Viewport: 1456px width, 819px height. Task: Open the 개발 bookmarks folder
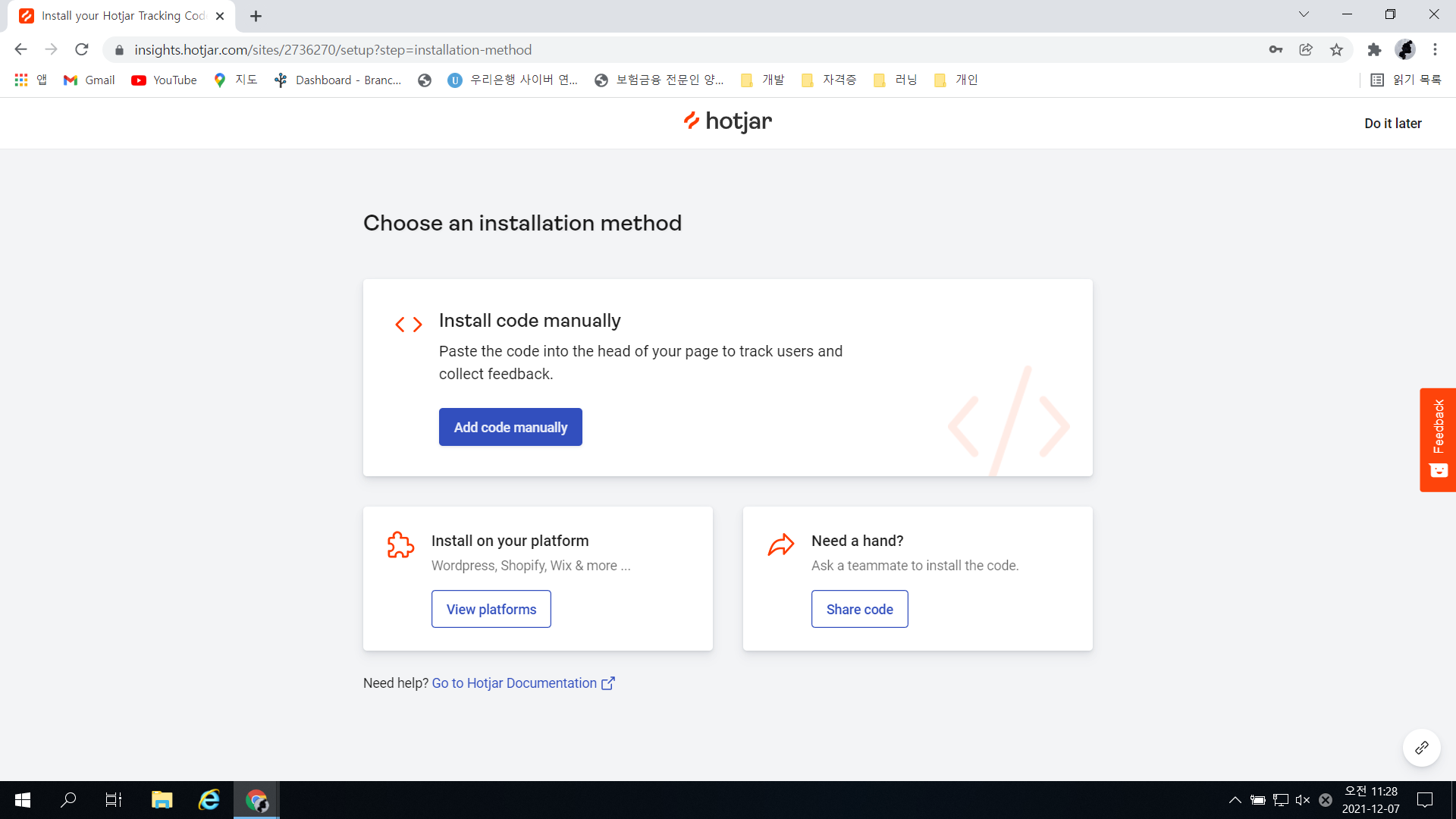763,80
